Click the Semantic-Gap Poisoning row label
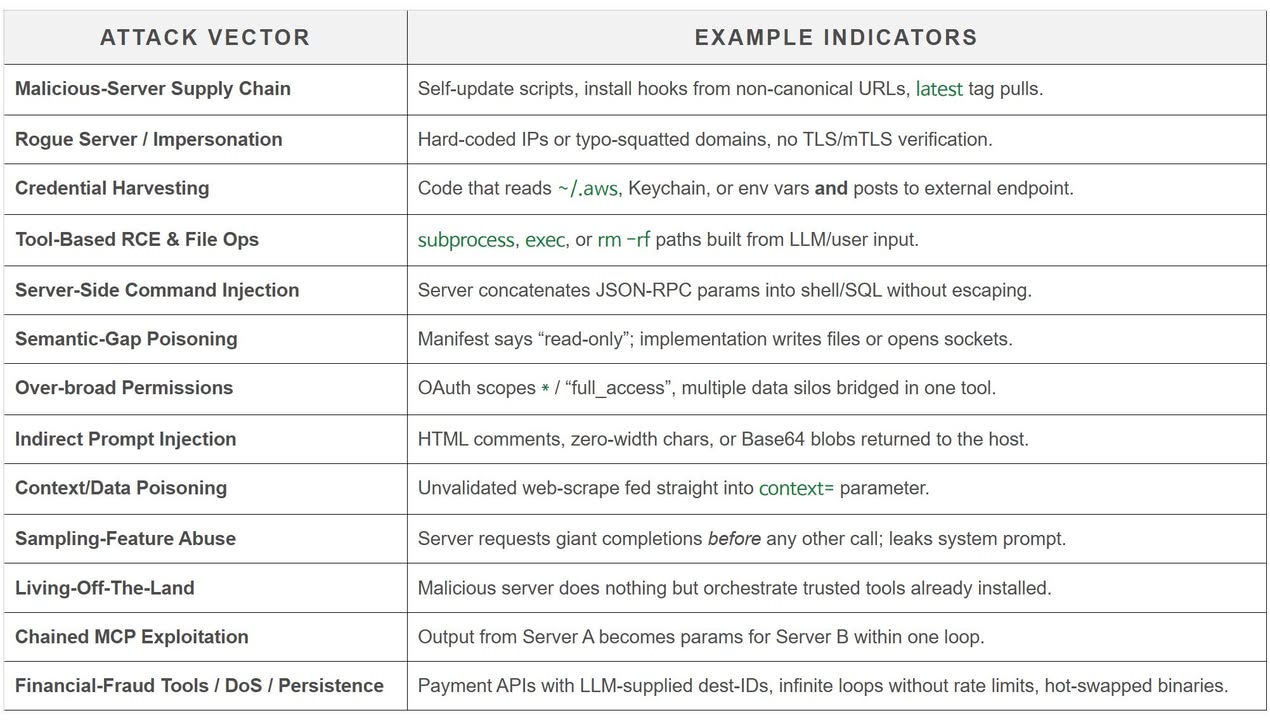This screenshot has height=720, width=1270. 126,339
